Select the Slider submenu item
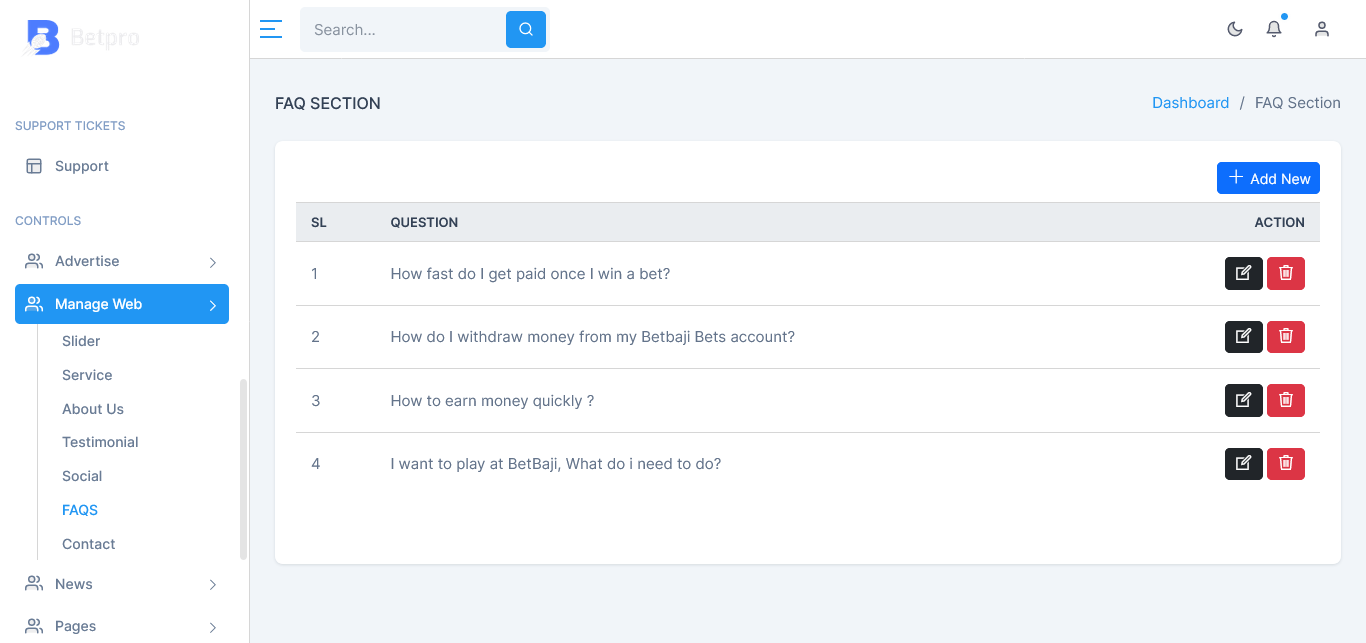Image resolution: width=1366 pixels, height=643 pixels. [81, 341]
